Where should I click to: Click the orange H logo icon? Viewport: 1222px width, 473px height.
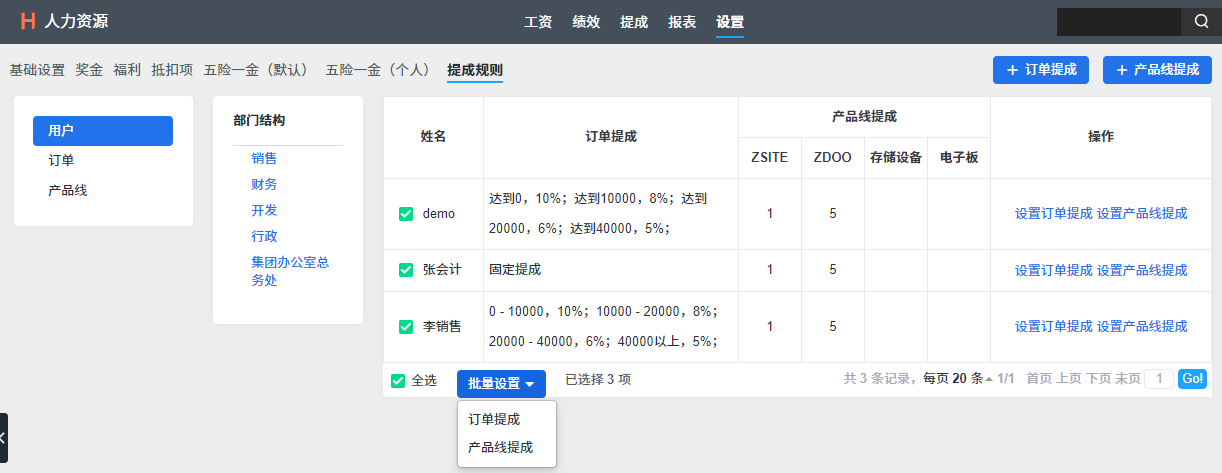[28, 21]
